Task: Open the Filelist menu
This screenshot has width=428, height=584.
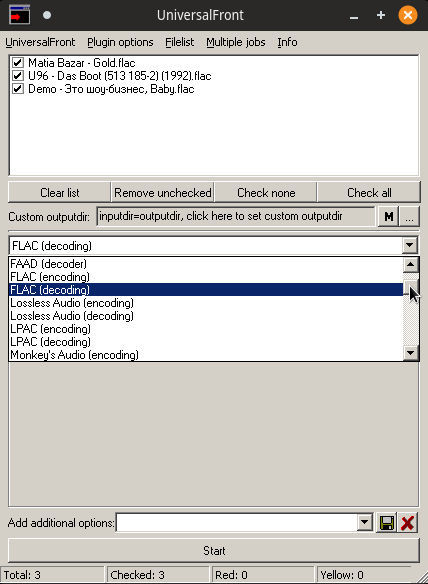Action: (180, 42)
